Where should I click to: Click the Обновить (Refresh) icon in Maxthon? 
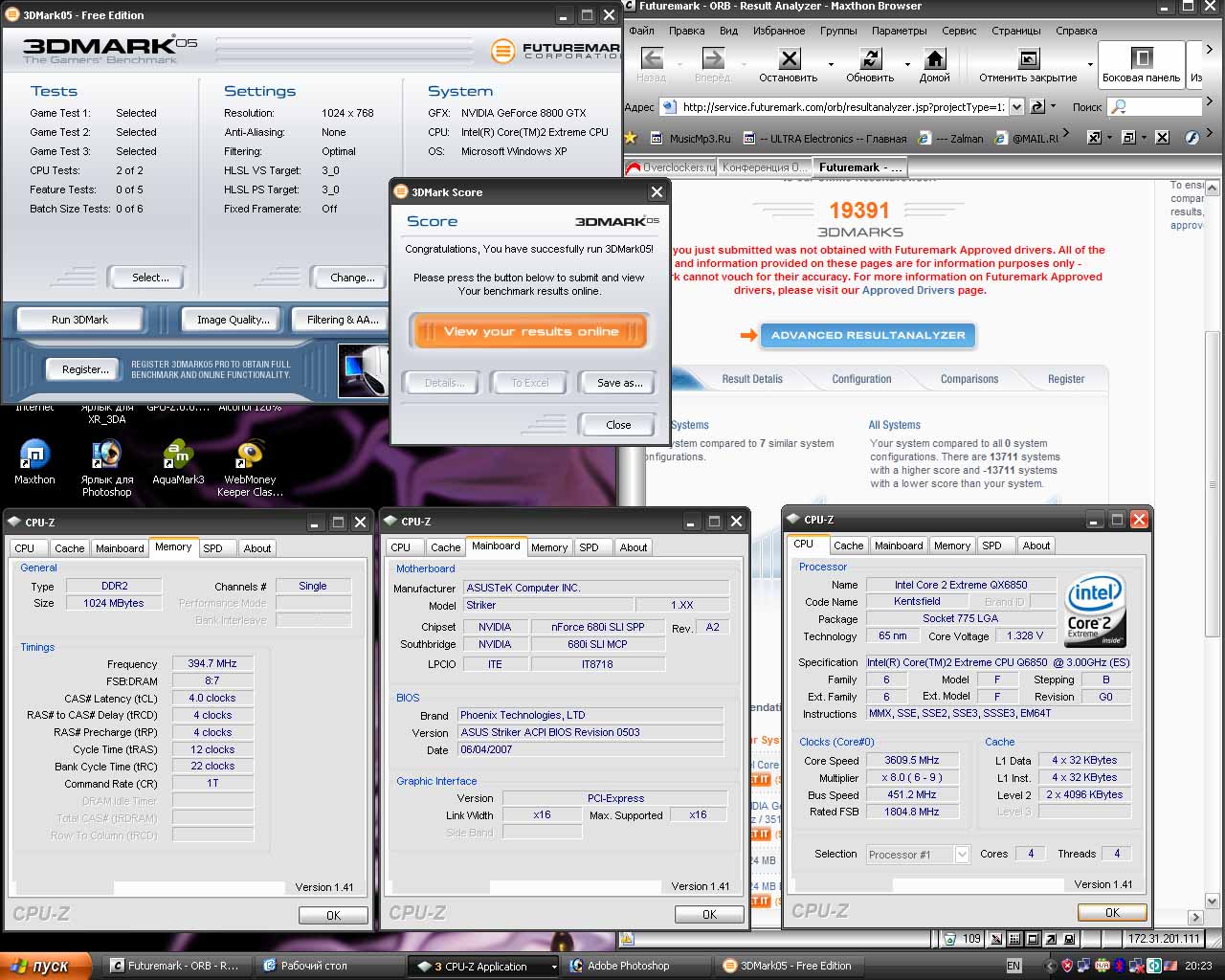point(870,58)
